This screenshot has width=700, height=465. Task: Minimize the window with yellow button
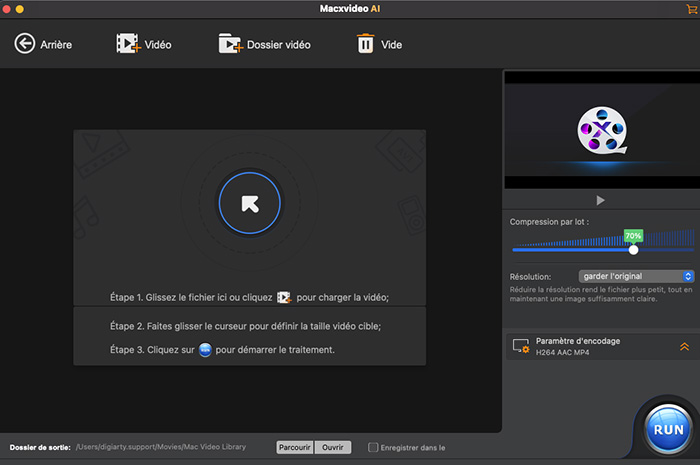point(20,9)
